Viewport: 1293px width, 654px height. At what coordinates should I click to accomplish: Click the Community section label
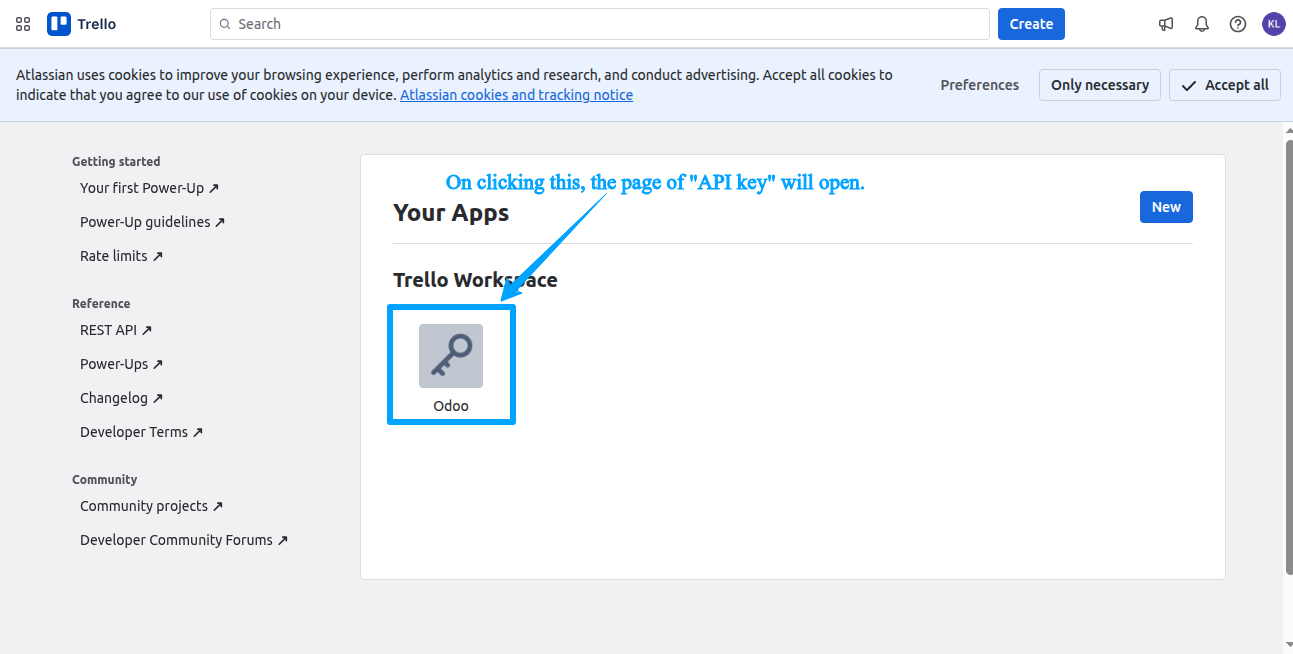104,479
